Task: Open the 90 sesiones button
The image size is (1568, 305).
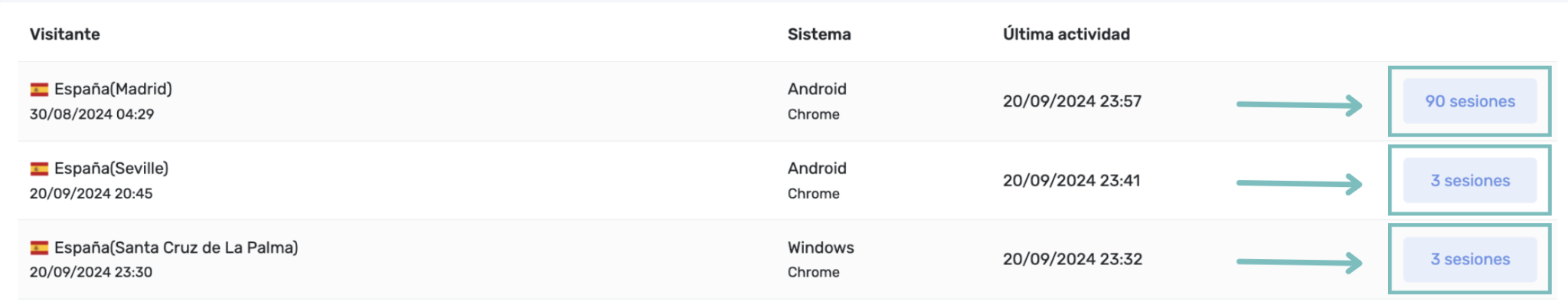Action: 1469,101
